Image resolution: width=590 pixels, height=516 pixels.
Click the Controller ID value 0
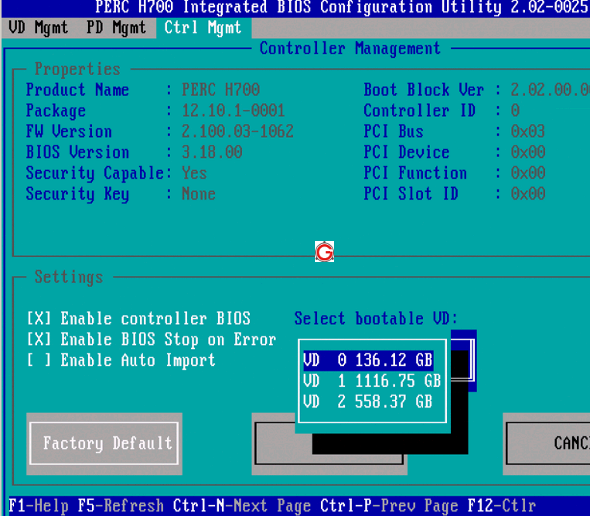(515, 111)
